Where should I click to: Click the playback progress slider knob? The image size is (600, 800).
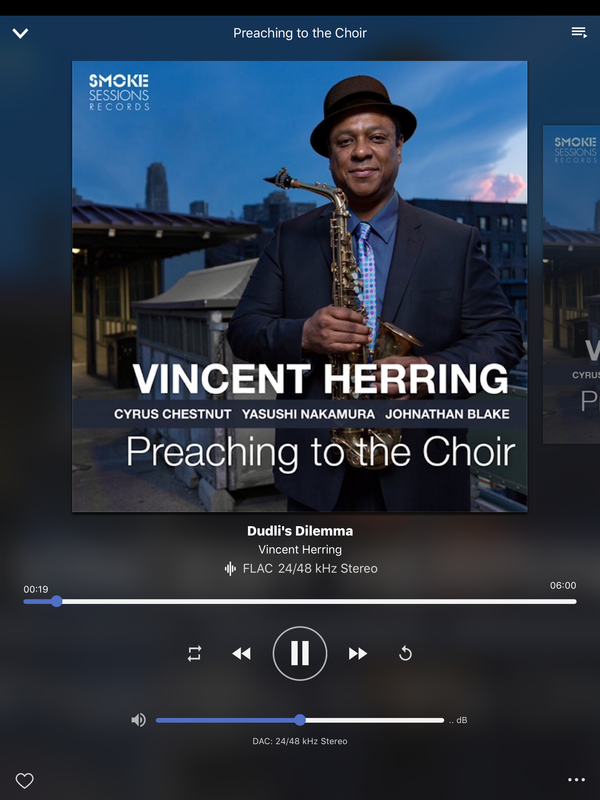tap(57, 602)
